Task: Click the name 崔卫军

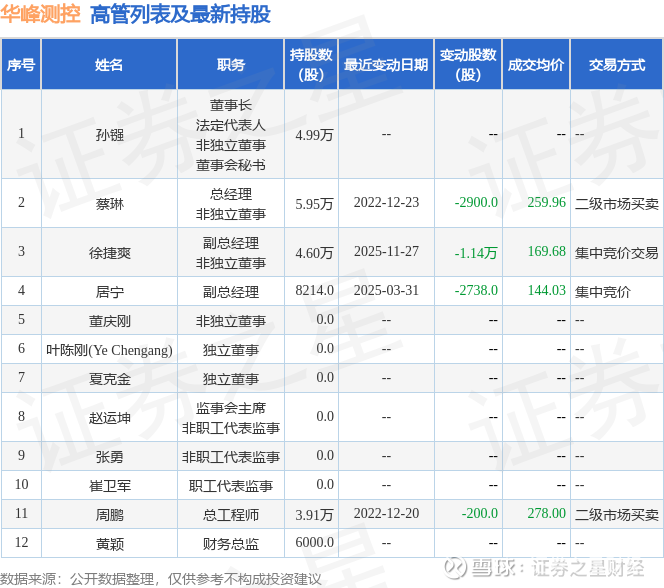Action: coord(109,486)
